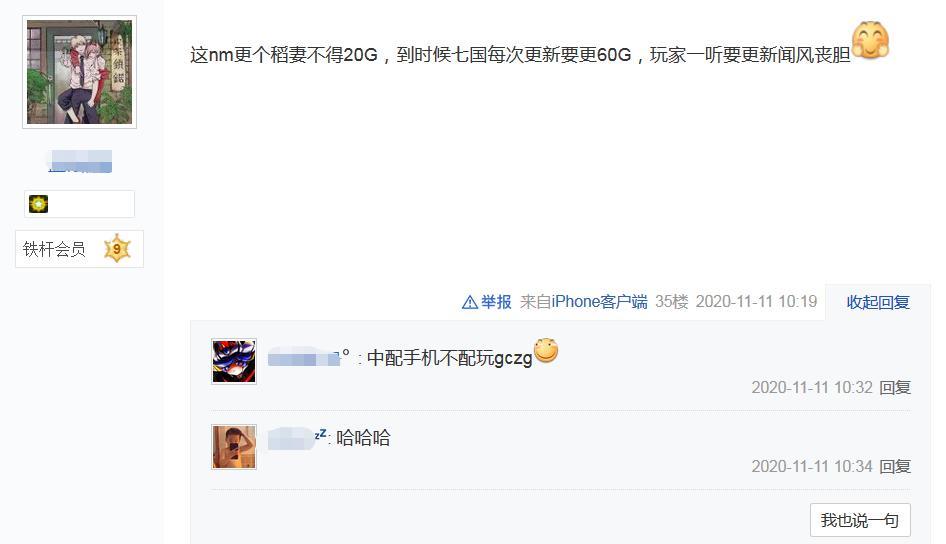
Task: Open the first replier's red-blue avatar
Action: (x=234, y=361)
